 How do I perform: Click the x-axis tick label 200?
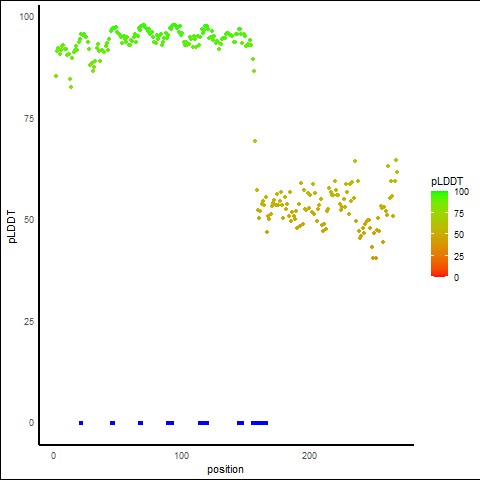(x=309, y=455)
